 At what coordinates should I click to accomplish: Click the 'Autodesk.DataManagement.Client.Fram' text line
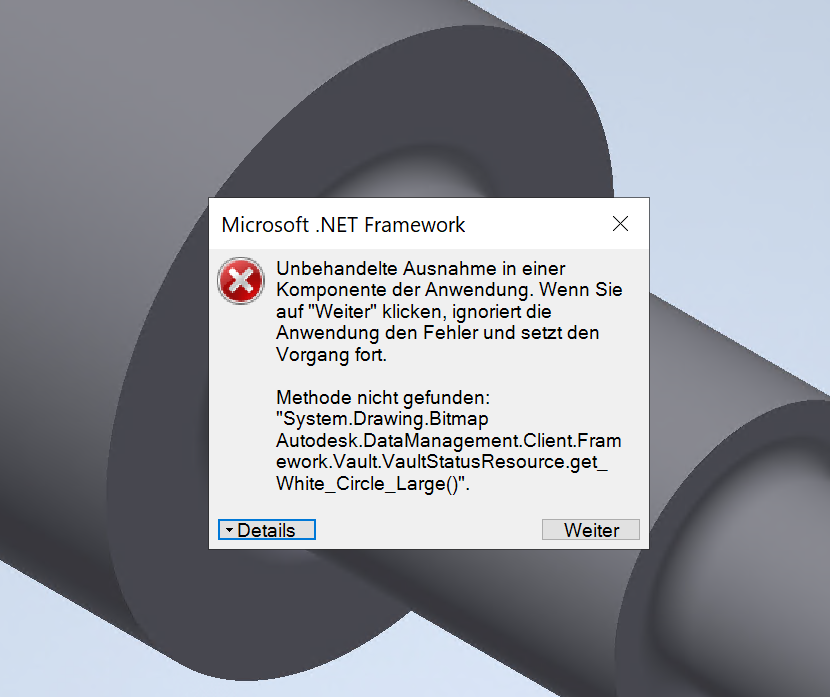449,440
